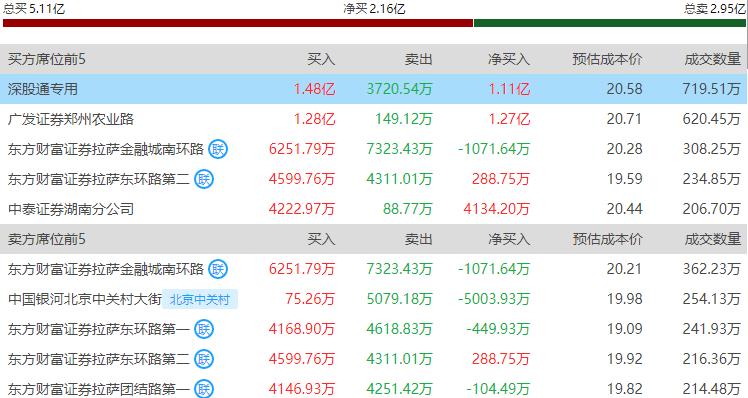Click buy value 4222.97万
748x398 pixels.
pyautogui.click(x=302, y=209)
